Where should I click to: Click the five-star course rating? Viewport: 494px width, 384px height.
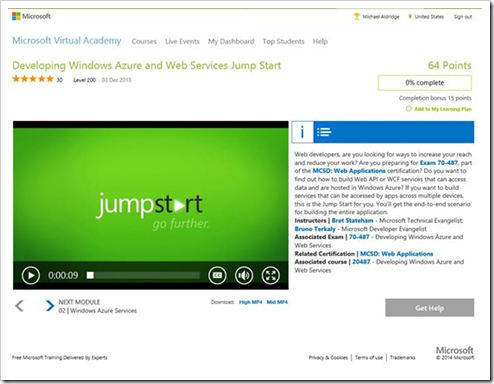33,79
